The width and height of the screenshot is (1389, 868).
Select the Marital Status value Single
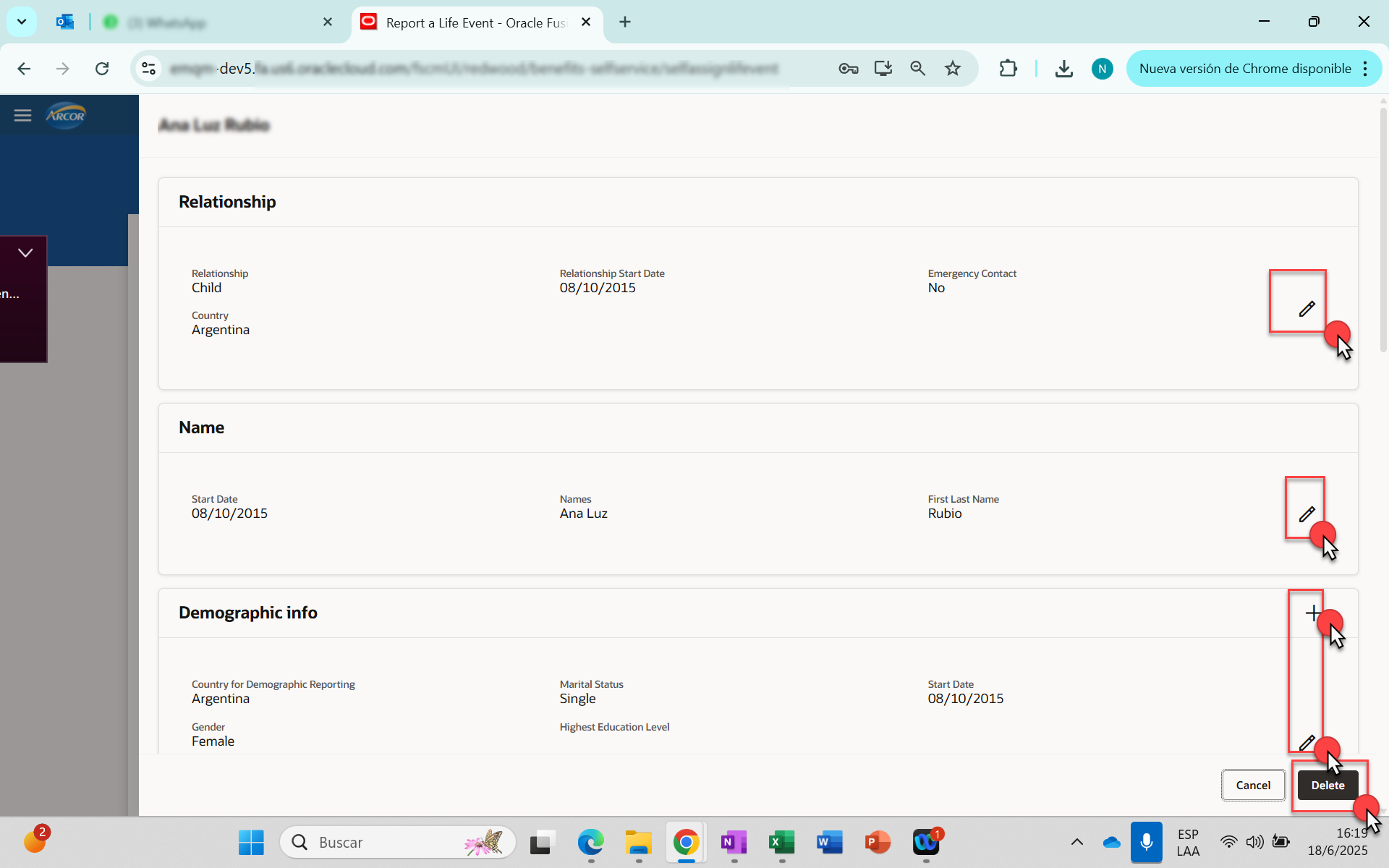[577, 699]
